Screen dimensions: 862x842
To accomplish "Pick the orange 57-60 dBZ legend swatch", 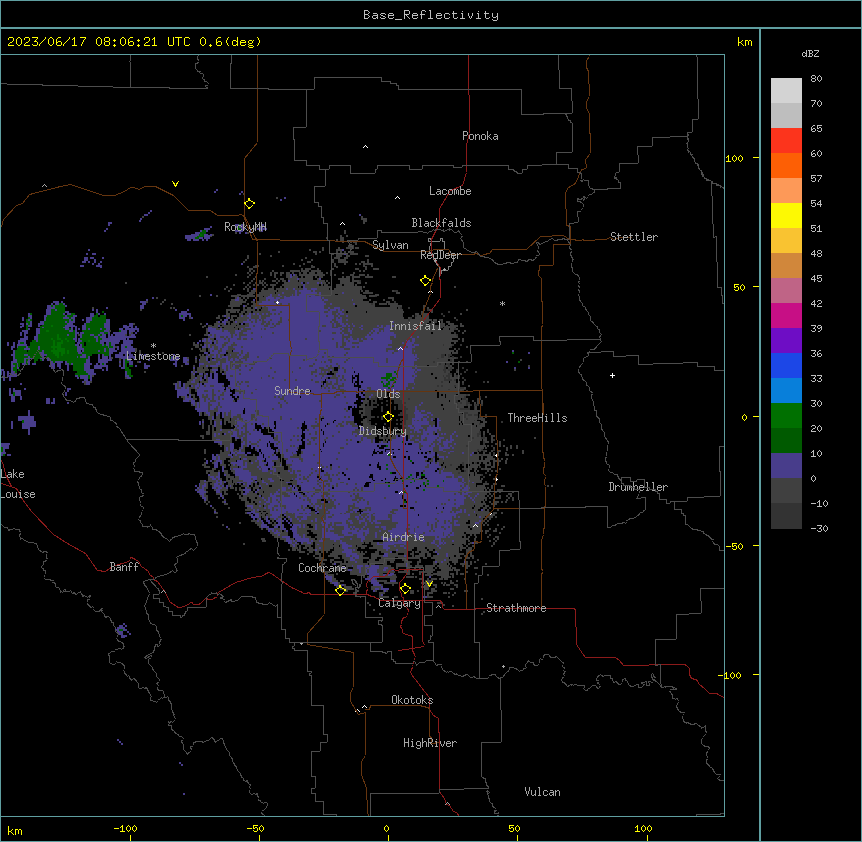I will (786, 165).
